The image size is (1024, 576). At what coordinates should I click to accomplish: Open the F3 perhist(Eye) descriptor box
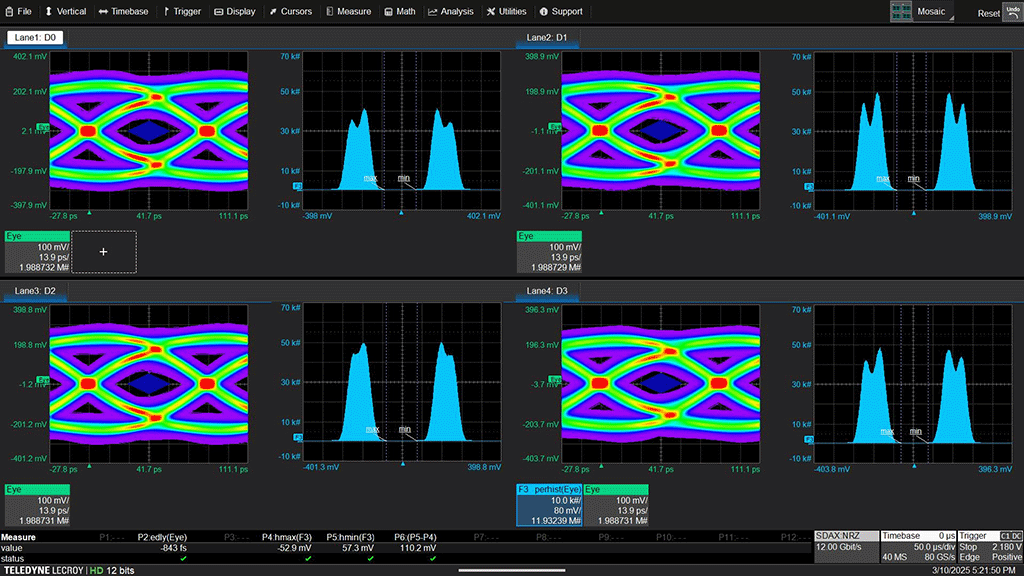[x=548, y=505]
